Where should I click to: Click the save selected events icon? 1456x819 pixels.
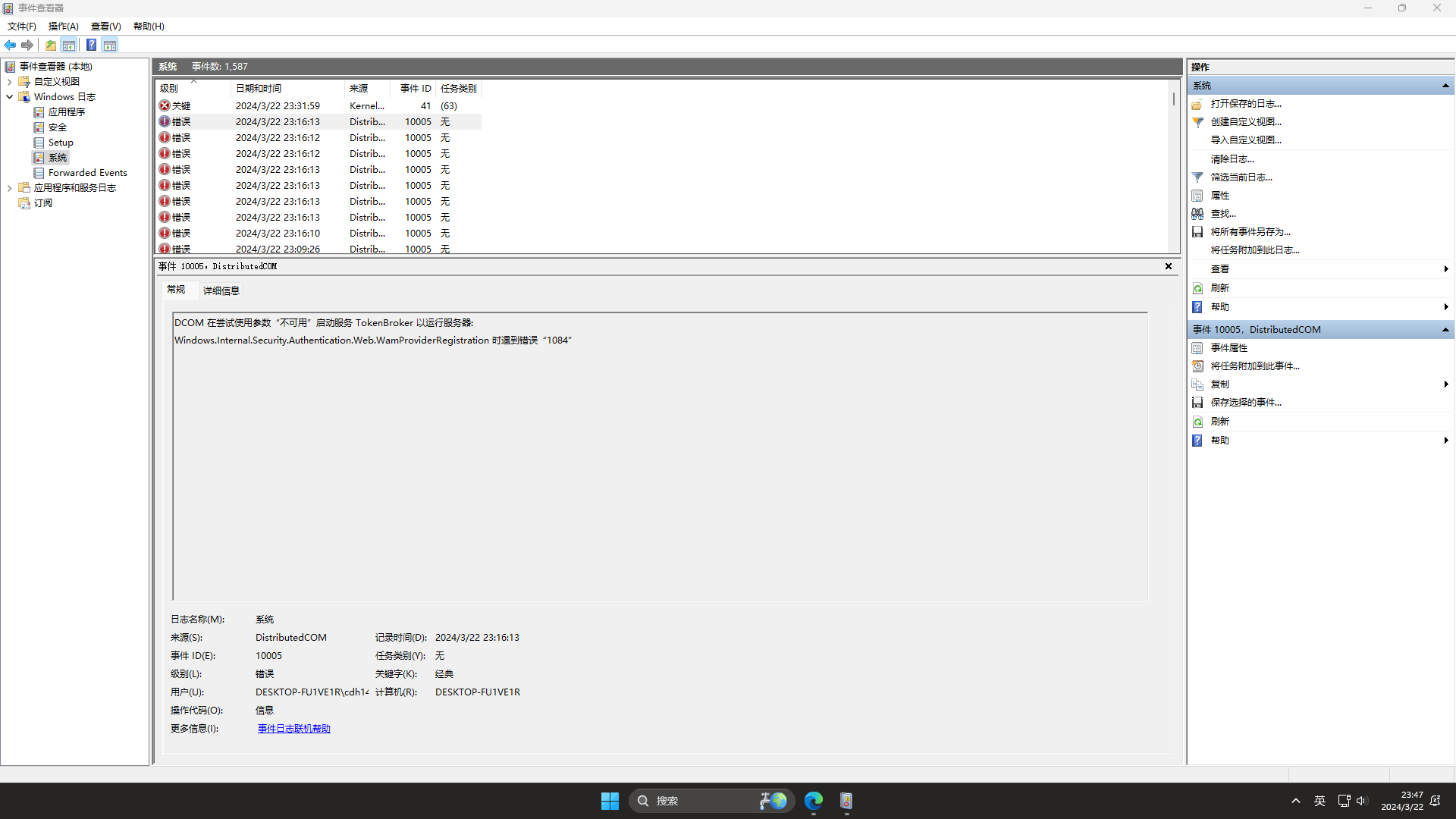point(1197,403)
